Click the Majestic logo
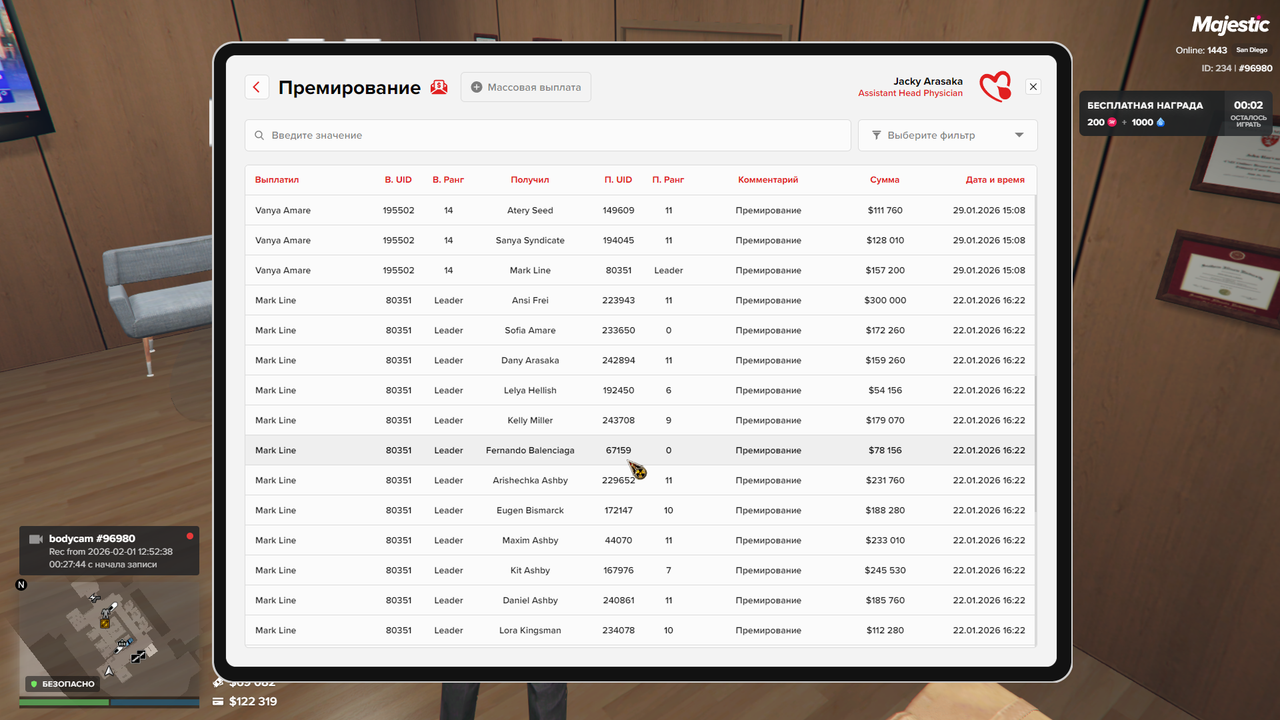 [1230, 25]
